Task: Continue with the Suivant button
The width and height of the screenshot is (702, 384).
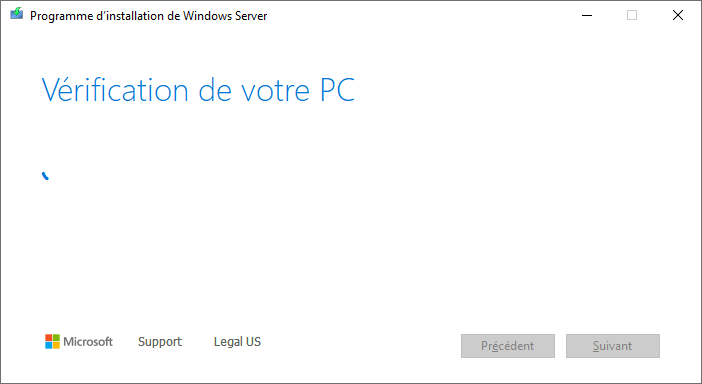Action: tap(612, 346)
